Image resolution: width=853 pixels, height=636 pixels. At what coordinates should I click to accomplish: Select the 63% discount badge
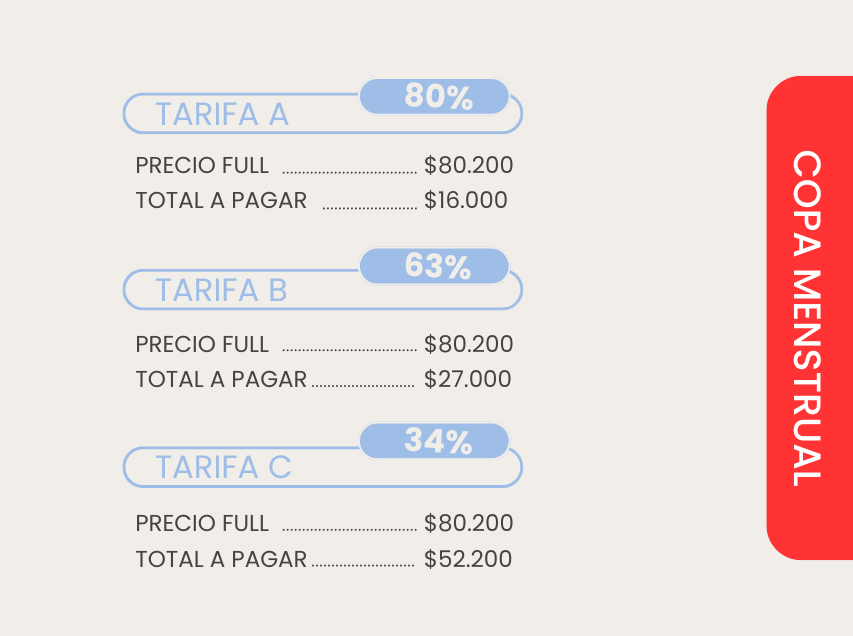[x=435, y=267]
